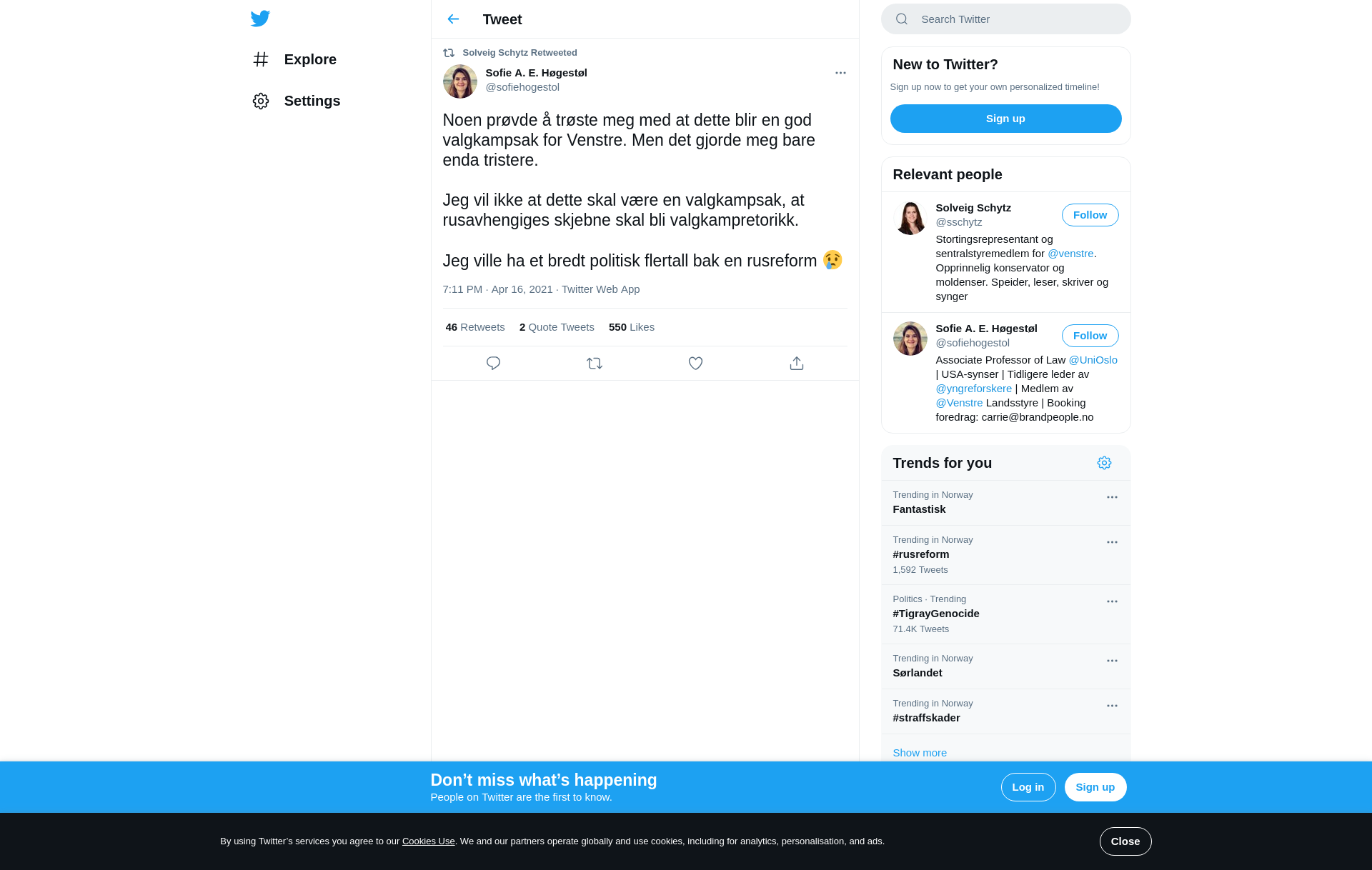Go back using the arrow icon
Screen dimensions: 1372x870
coord(453,19)
